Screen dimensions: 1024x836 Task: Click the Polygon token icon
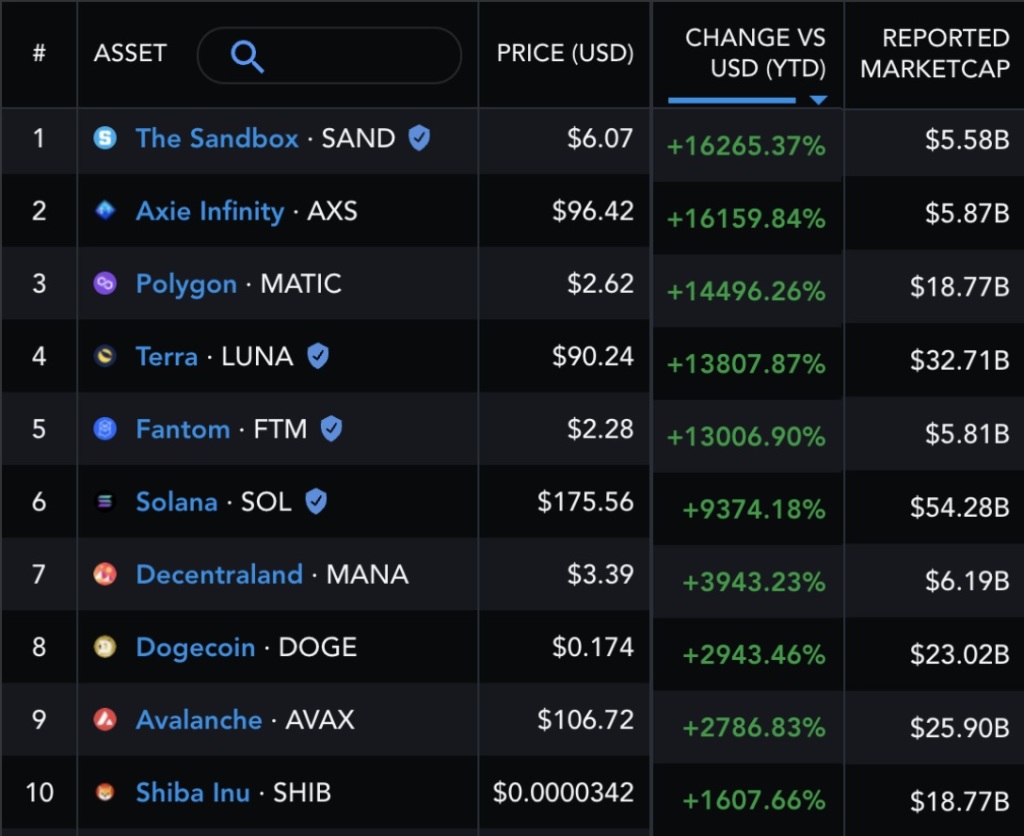click(106, 284)
